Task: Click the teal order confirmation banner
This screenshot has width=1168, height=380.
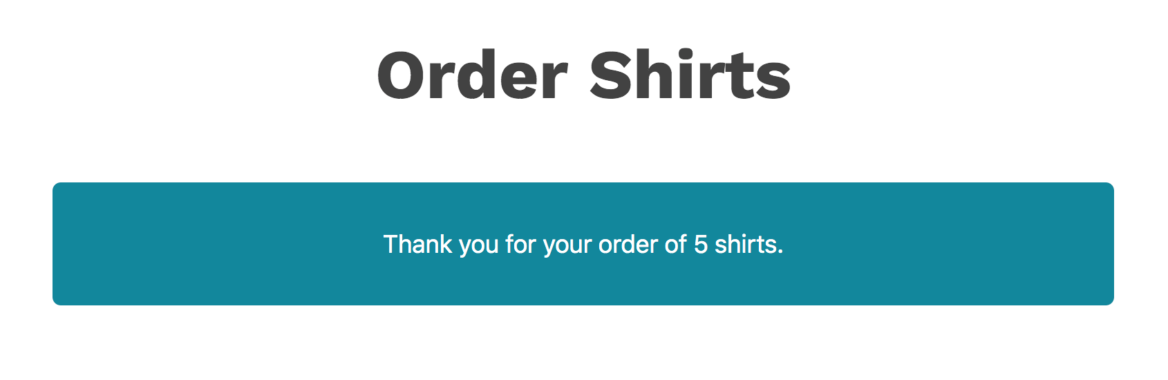Action: click(583, 244)
